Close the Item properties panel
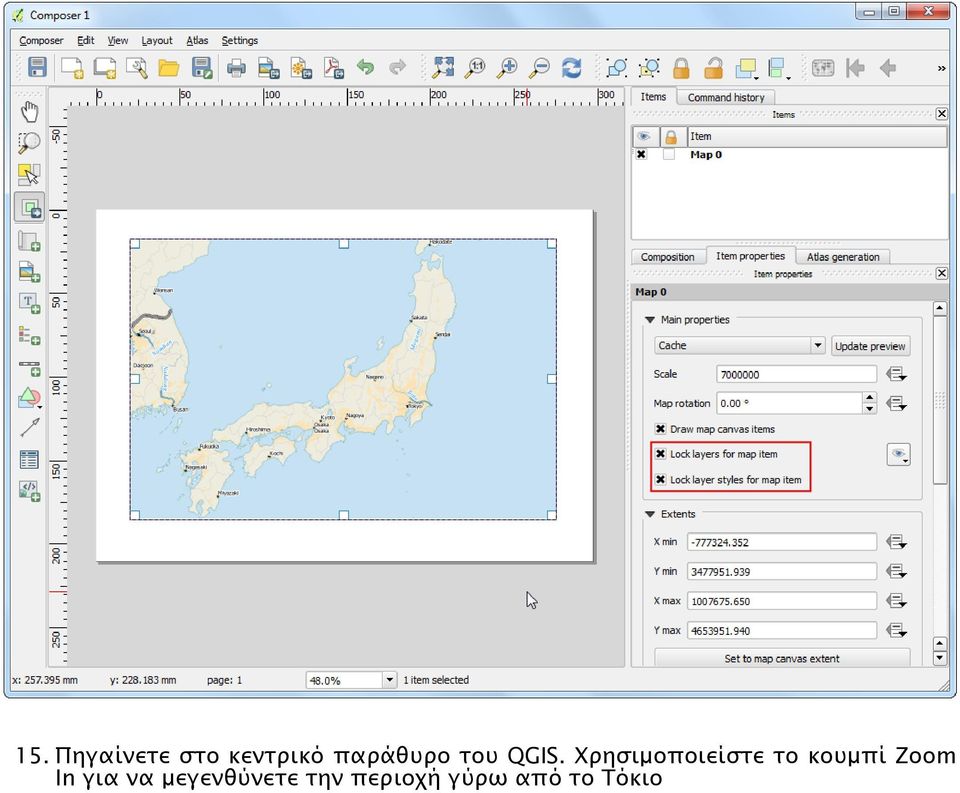The height and width of the screenshot is (793, 960). click(942, 273)
